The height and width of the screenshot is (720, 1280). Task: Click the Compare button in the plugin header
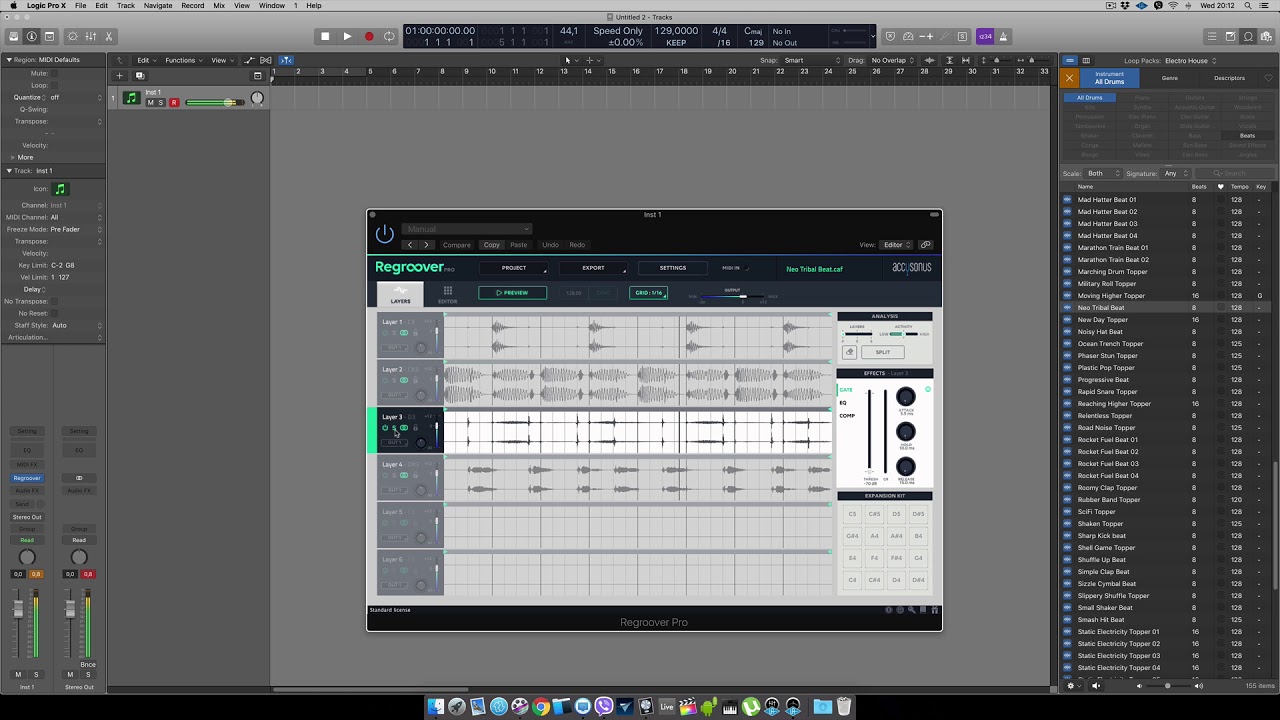(456, 245)
